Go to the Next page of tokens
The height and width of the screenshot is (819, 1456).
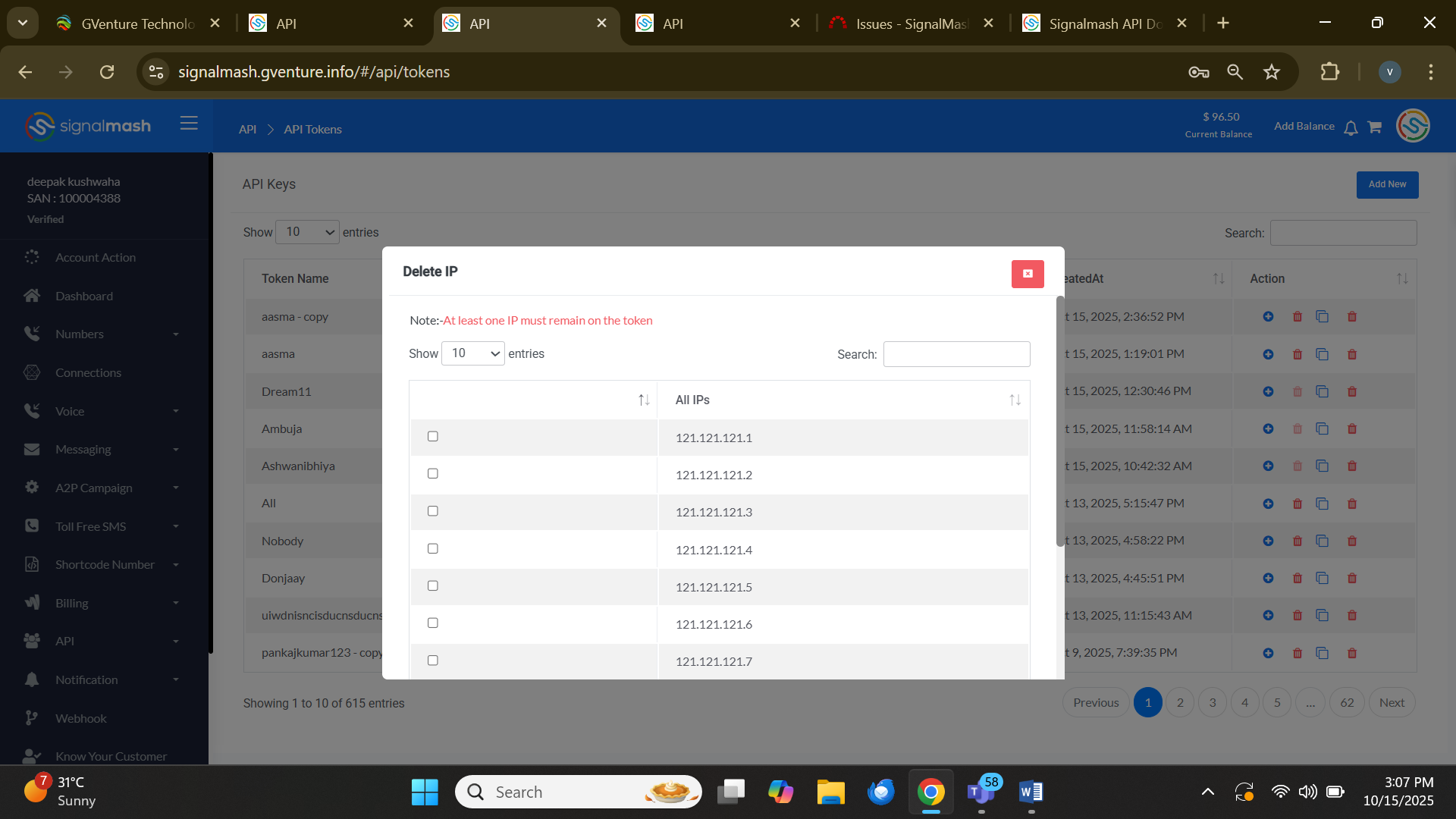coord(1391,703)
